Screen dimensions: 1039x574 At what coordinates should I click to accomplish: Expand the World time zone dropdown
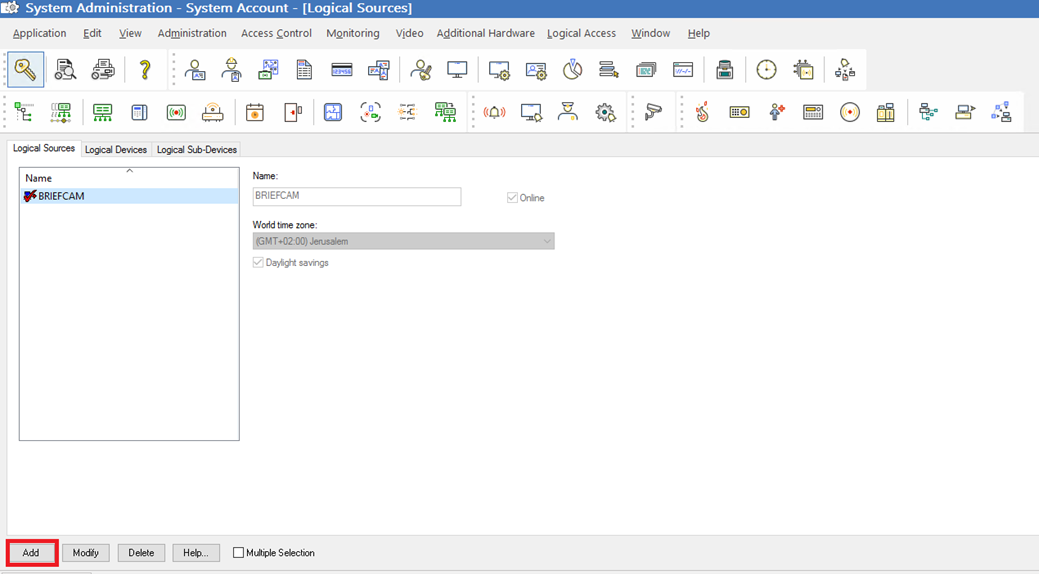coord(404,241)
